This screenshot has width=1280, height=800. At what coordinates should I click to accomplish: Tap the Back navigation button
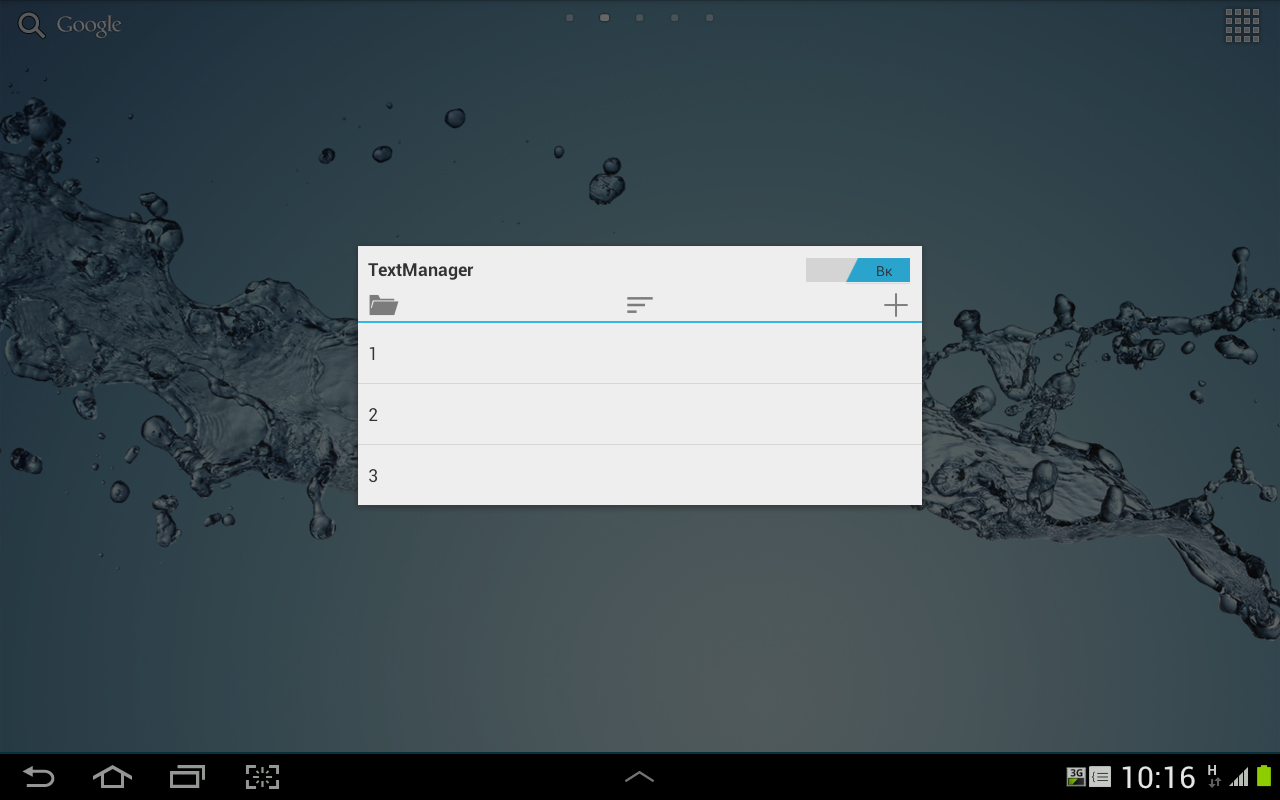pos(39,776)
